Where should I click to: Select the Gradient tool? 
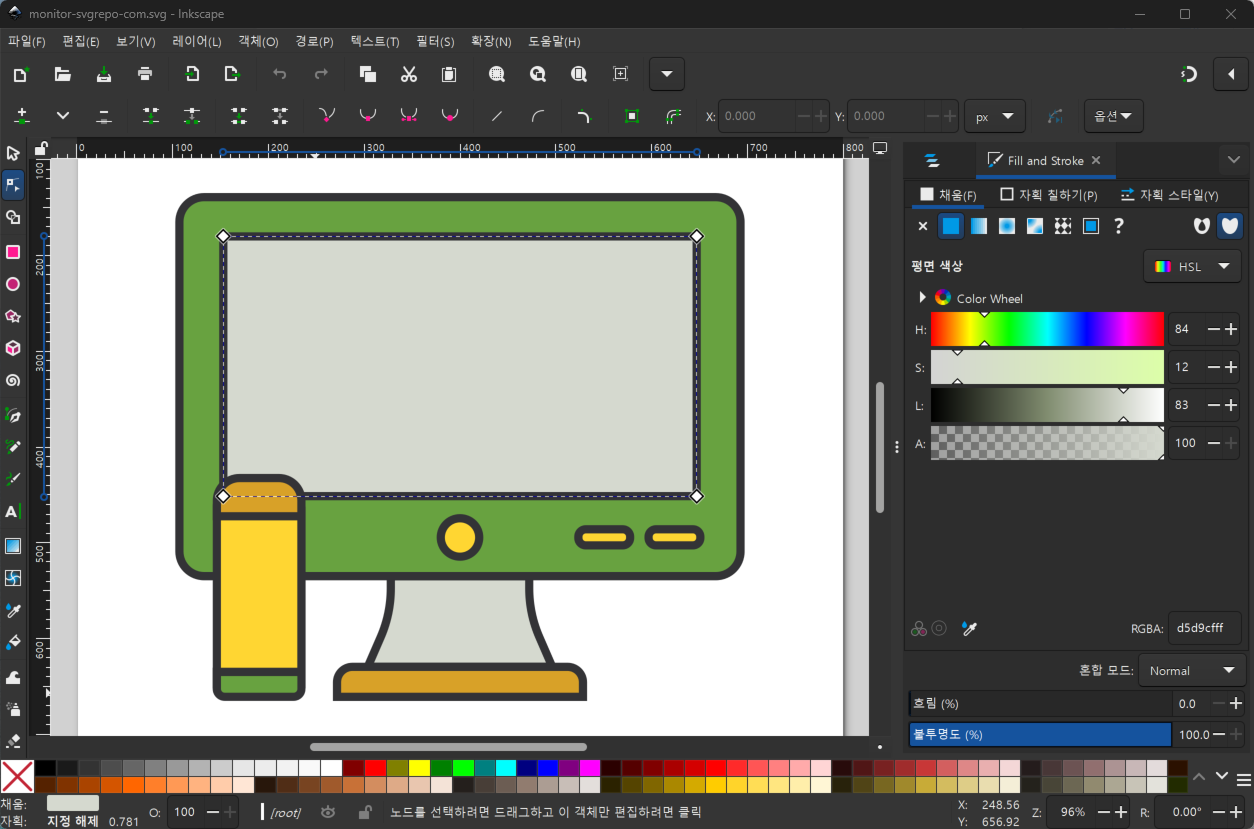(x=13, y=546)
